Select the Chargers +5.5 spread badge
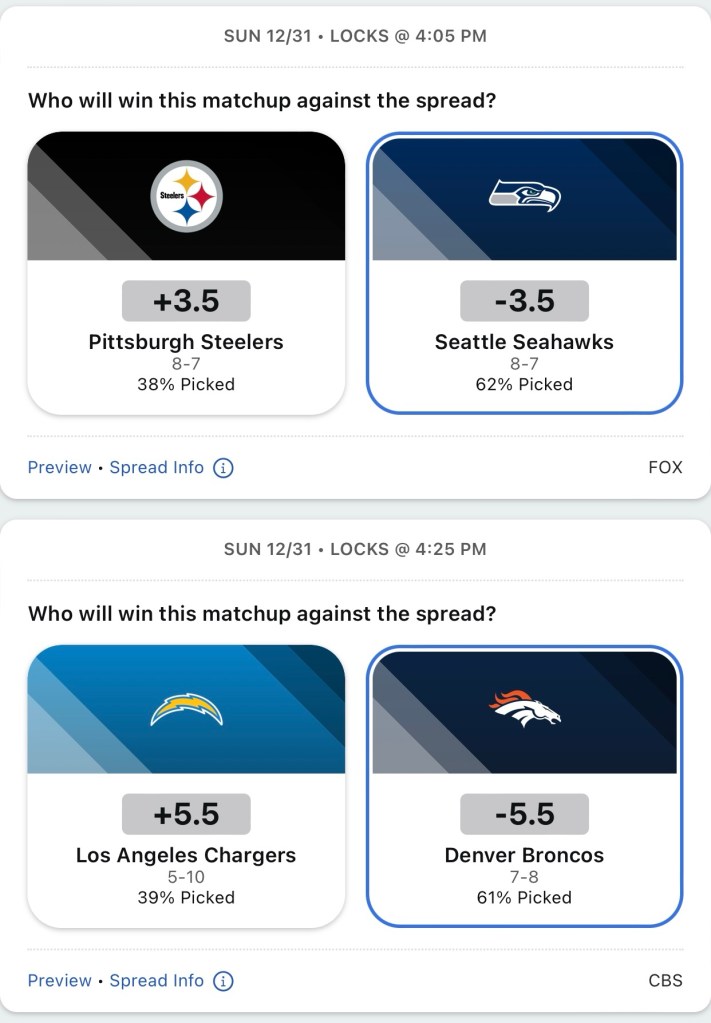The image size is (711, 1023). 186,814
